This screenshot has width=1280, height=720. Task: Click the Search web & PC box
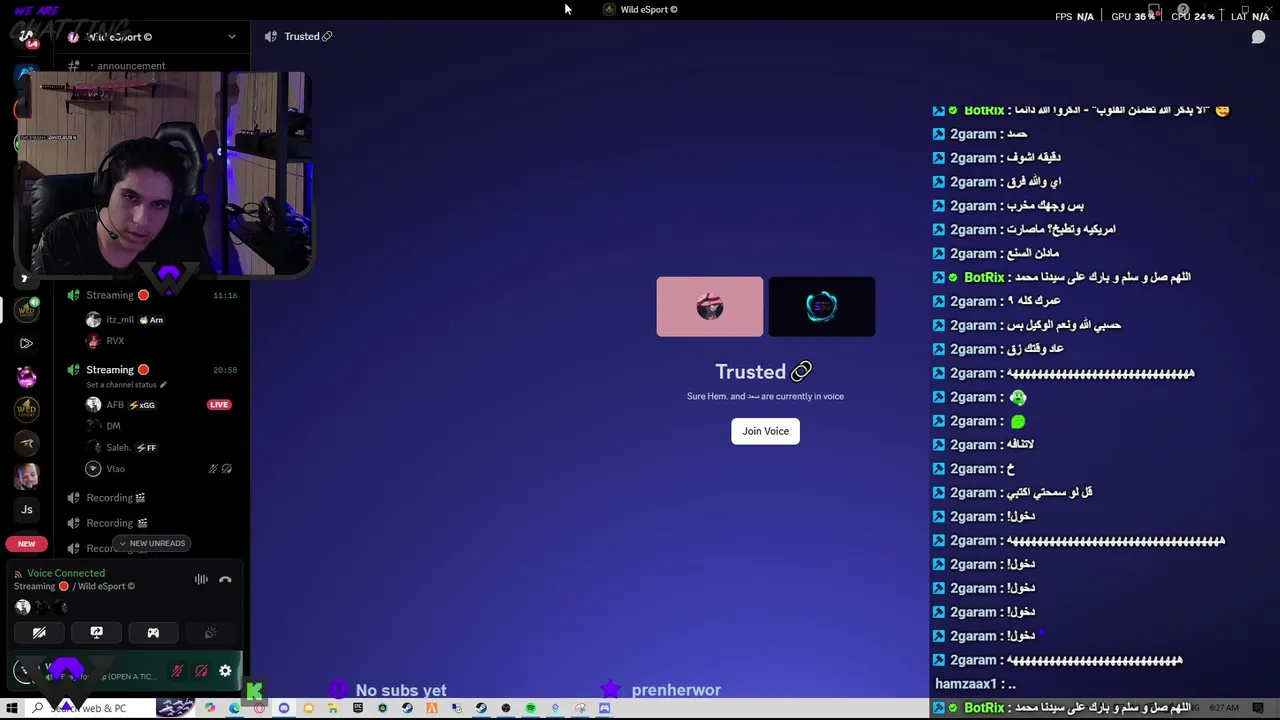90,708
